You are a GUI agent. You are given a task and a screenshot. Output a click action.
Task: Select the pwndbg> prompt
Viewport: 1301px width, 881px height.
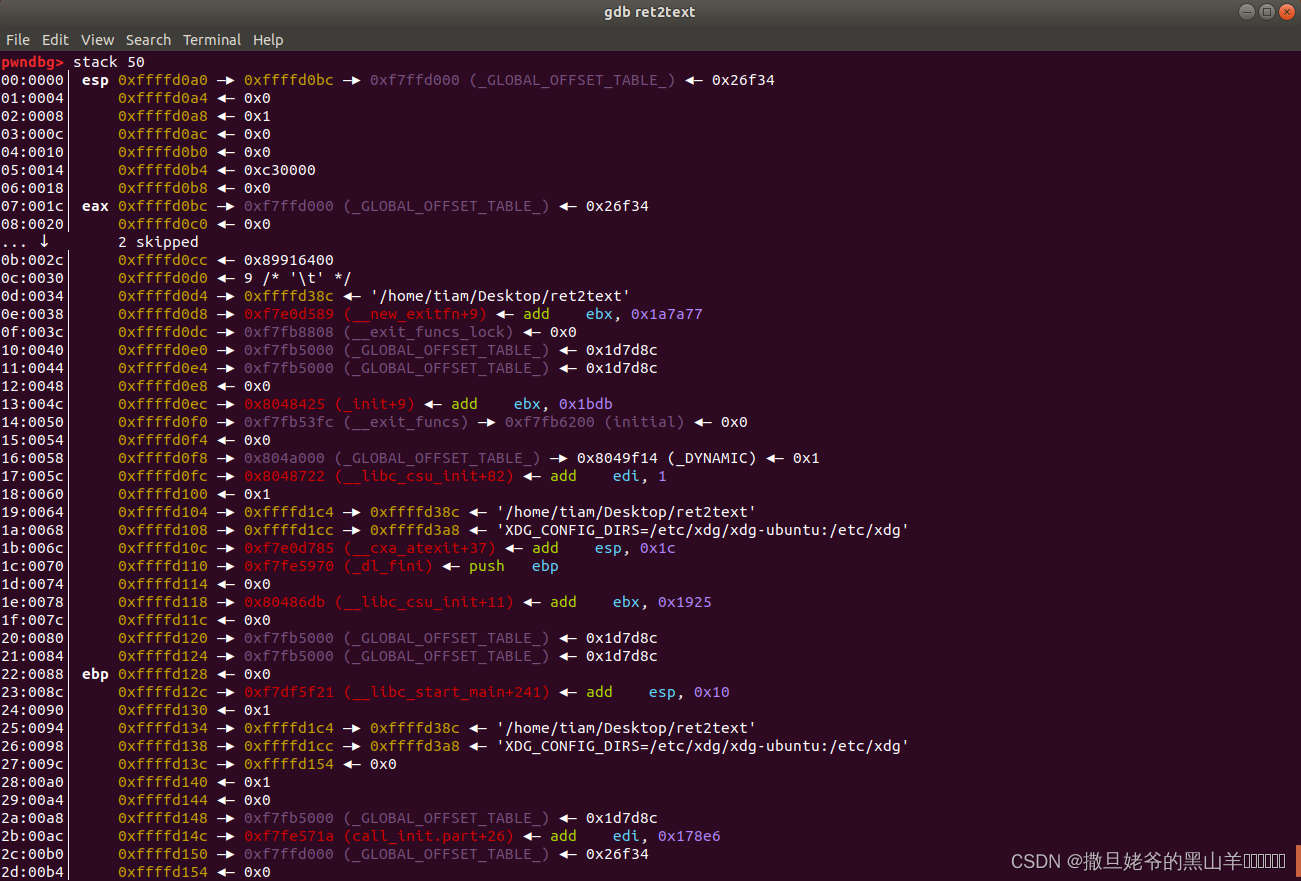[32, 62]
